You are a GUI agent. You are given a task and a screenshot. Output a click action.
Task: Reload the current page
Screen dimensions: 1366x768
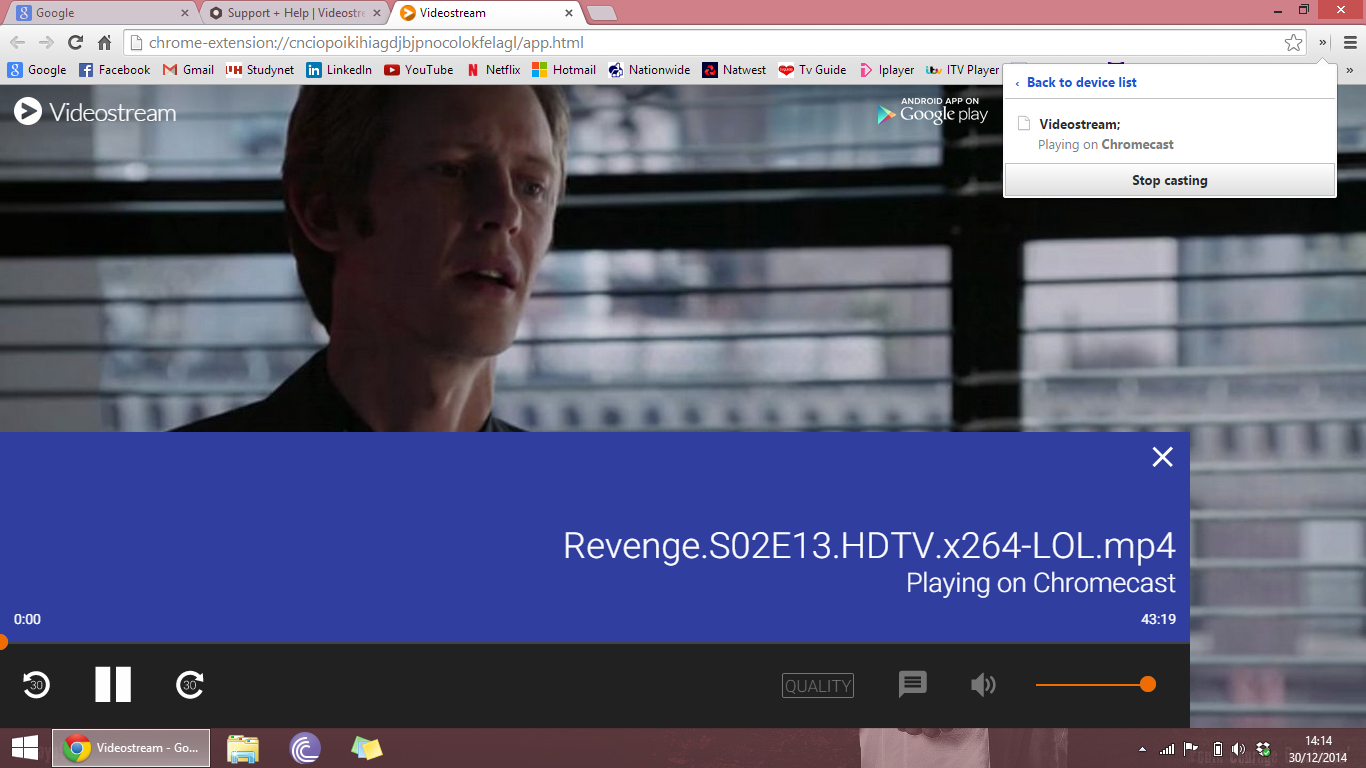[75, 43]
